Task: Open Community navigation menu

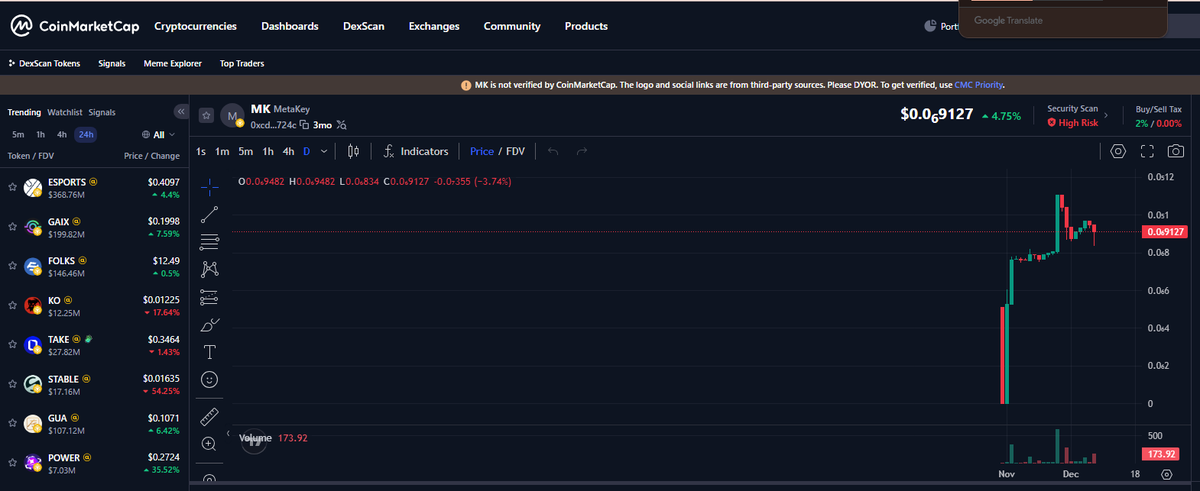Action: pyautogui.click(x=512, y=26)
